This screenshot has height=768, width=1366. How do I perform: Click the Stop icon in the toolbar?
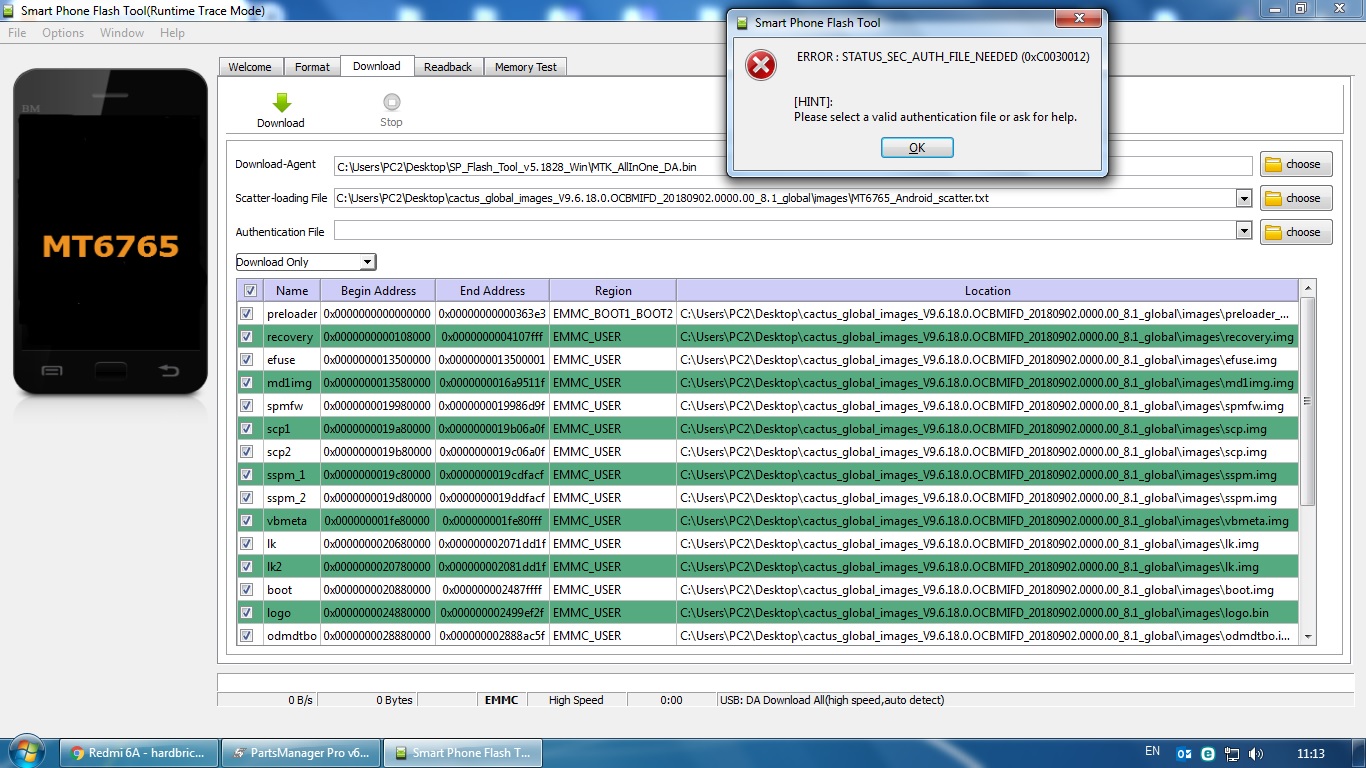[391, 102]
